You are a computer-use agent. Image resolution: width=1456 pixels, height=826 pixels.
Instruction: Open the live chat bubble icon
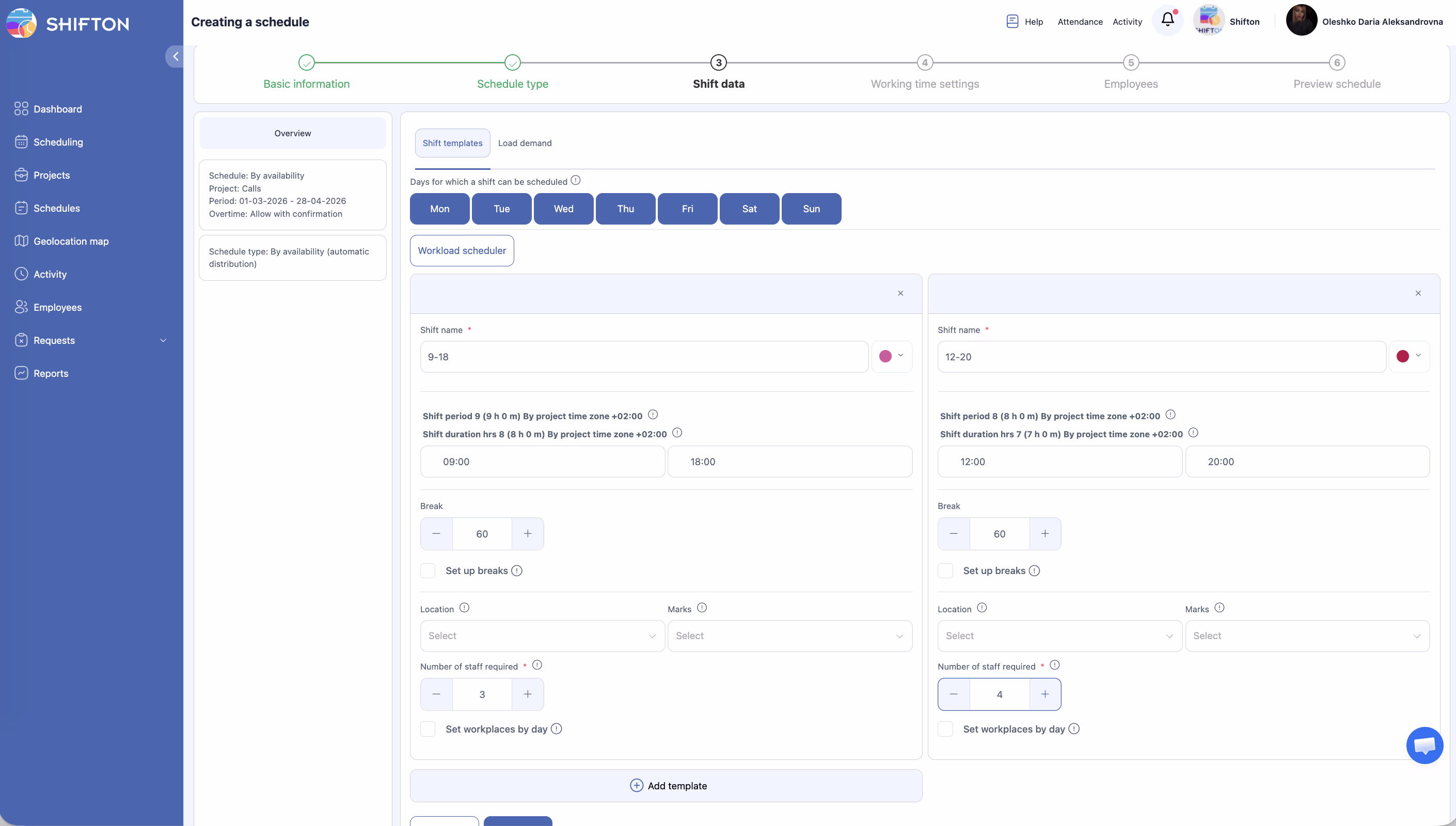pos(1424,745)
